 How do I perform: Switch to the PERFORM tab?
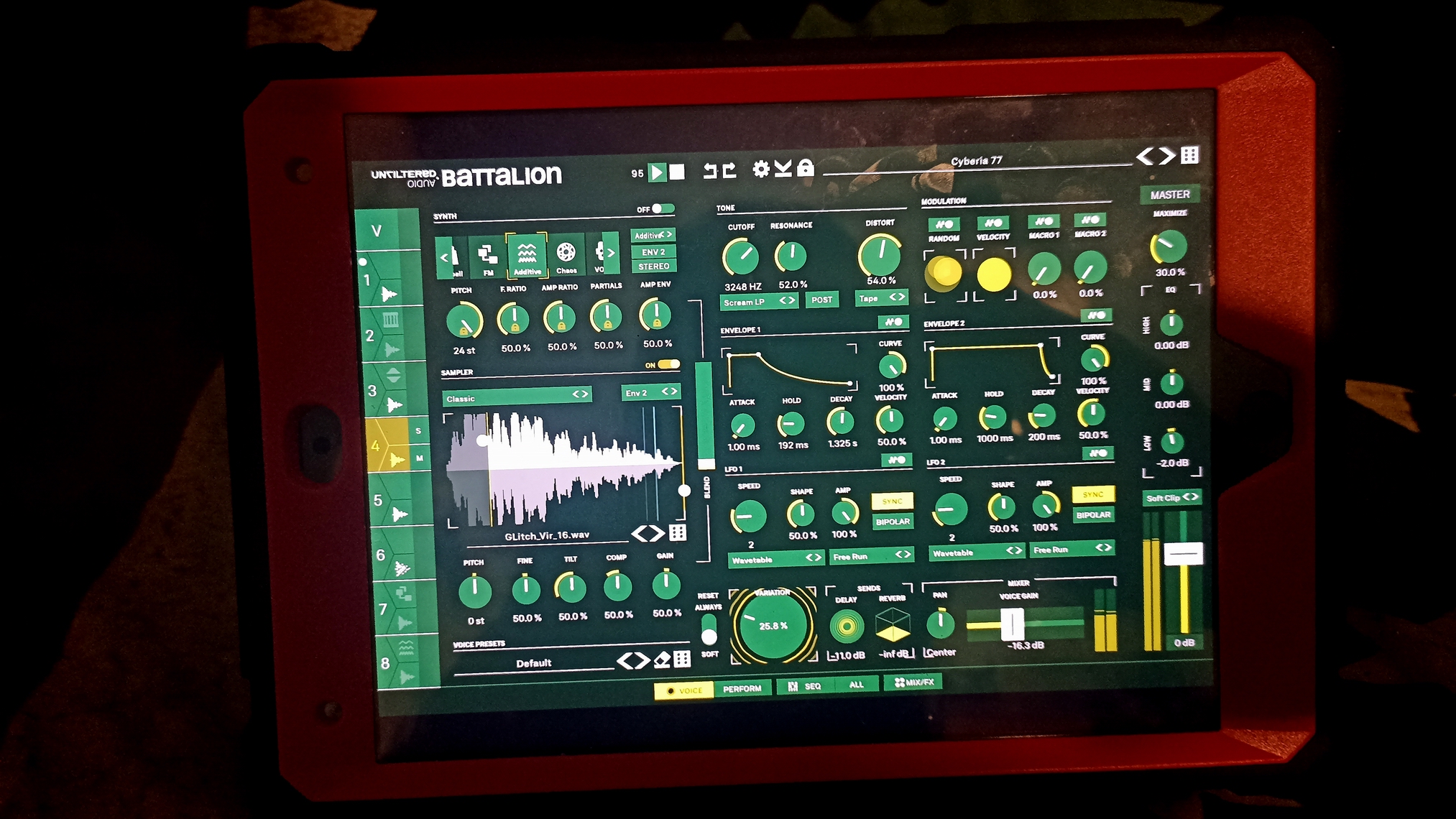[742, 688]
